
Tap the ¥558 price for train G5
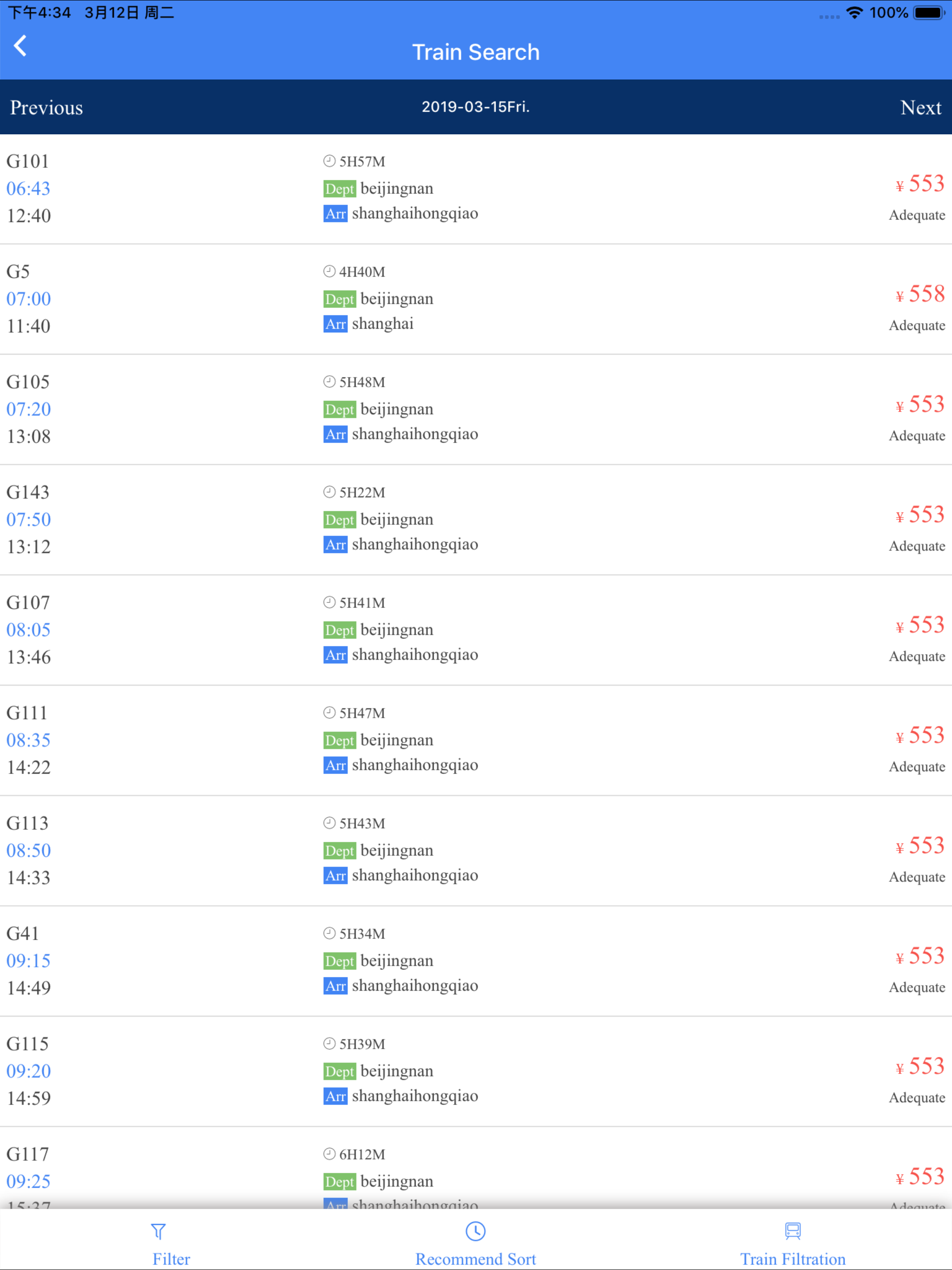(x=920, y=295)
